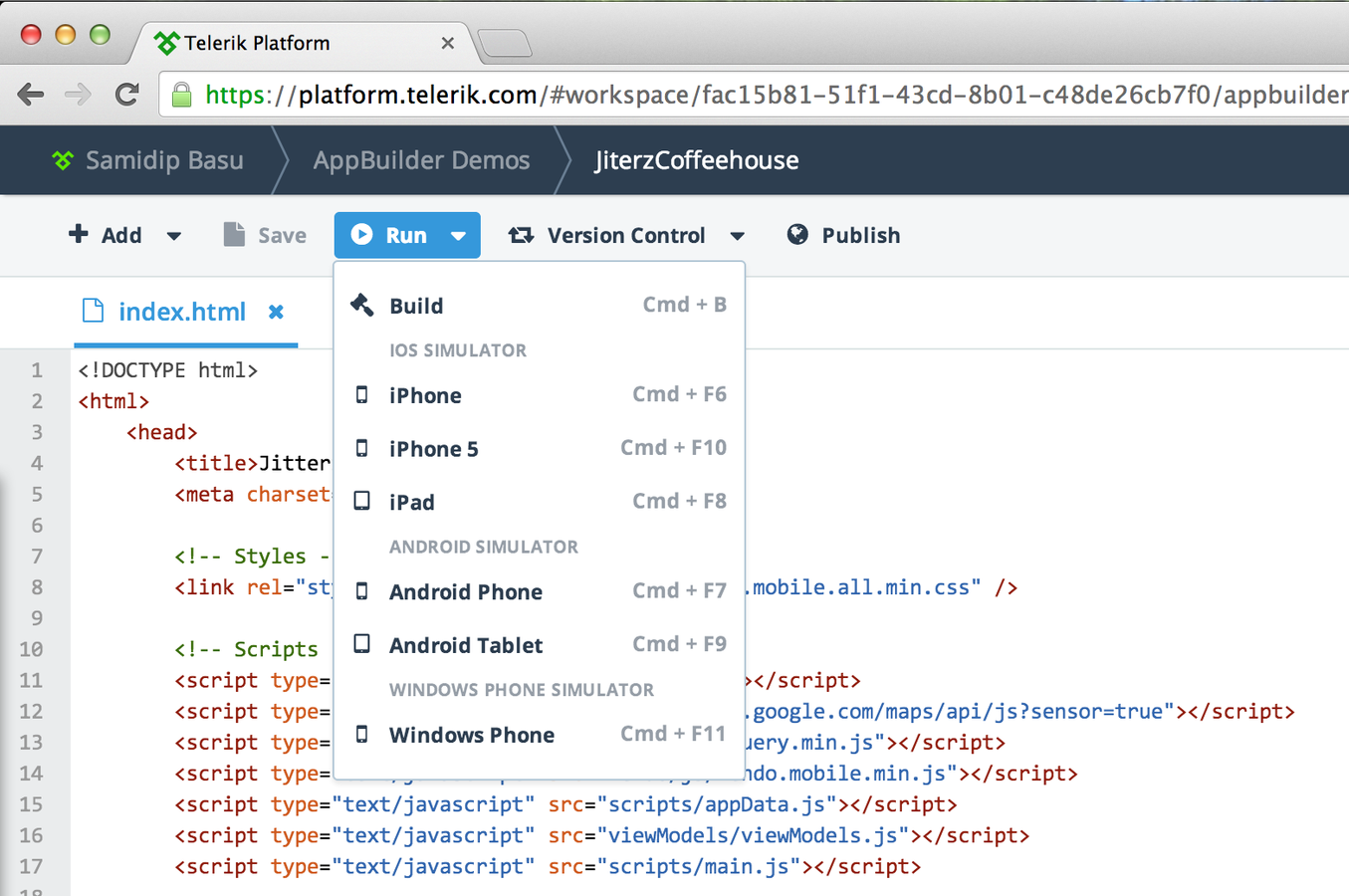Click "viewModels/viewModels.js" in code

754,835
